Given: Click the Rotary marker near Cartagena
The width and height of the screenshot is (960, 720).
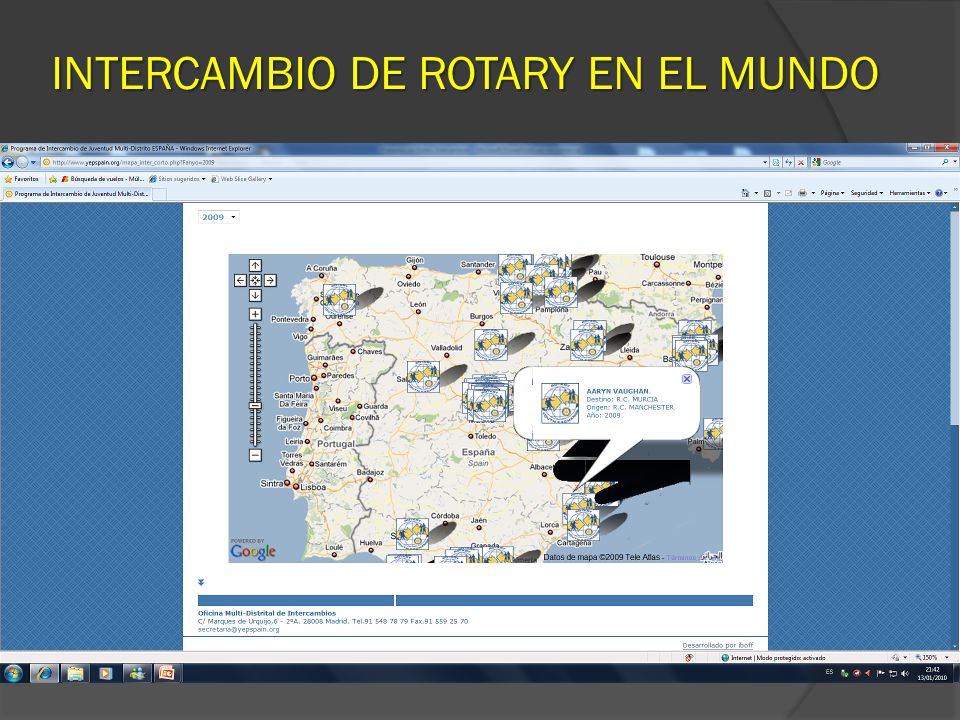Looking at the screenshot, I should coord(583,524).
